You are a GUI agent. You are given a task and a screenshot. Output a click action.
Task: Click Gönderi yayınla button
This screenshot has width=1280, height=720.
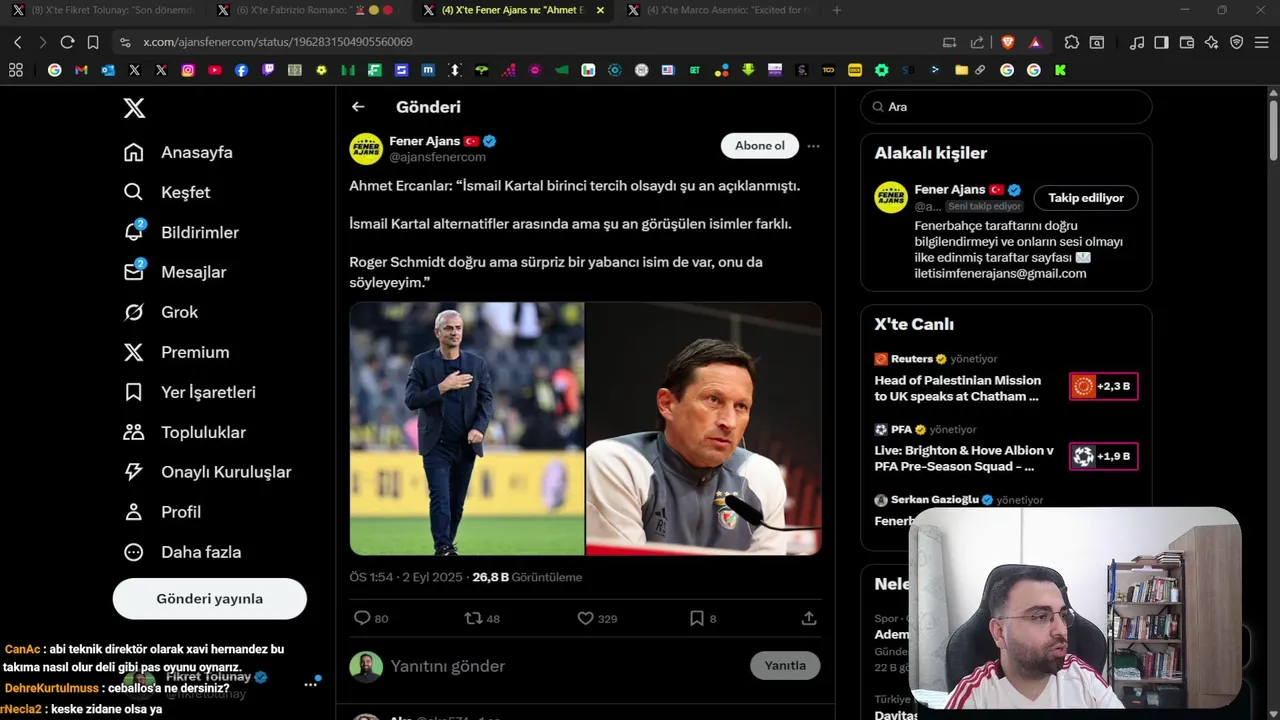point(210,599)
